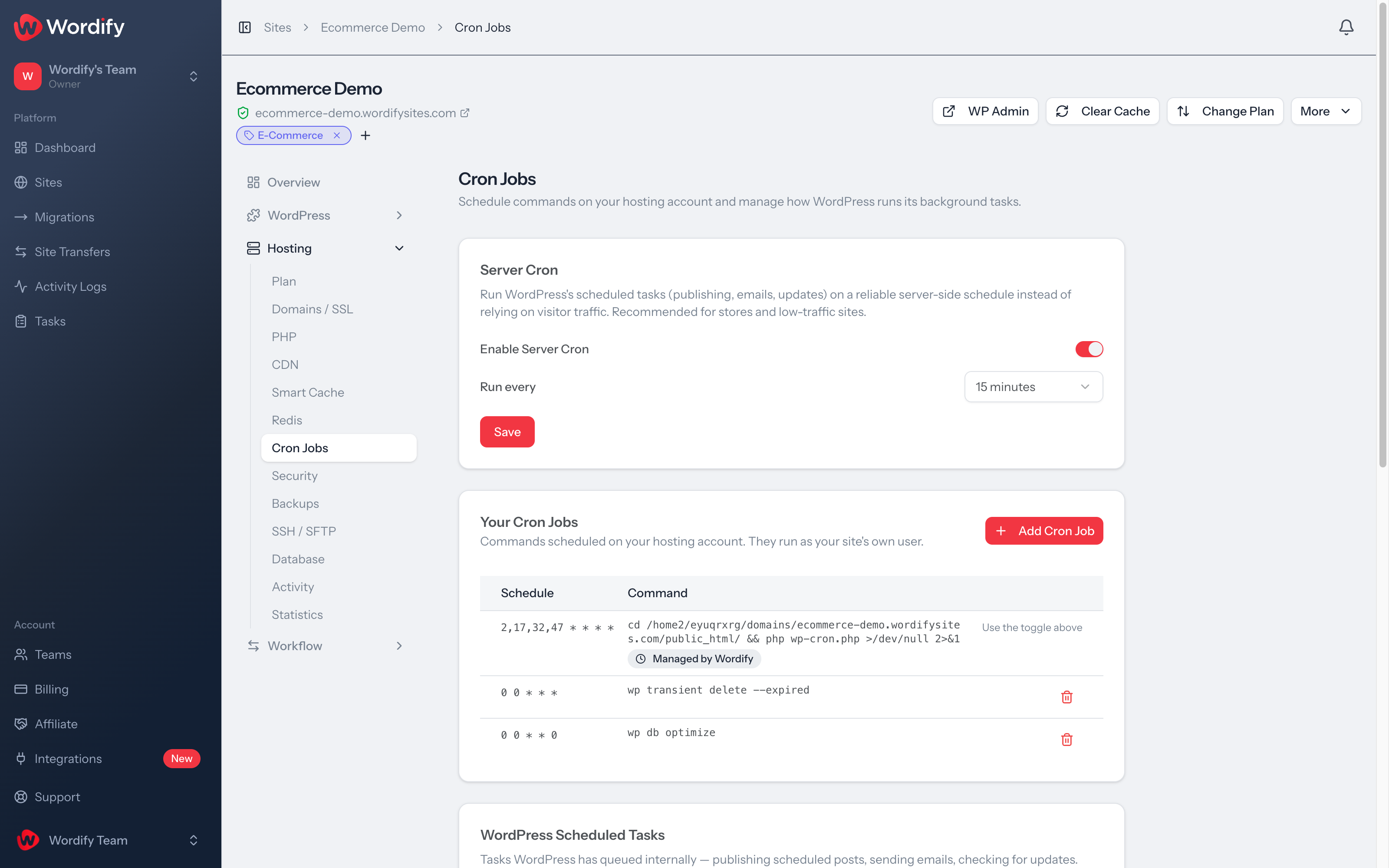Open the site Activity page
Screen dimensions: 1389x868
(293, 587)
